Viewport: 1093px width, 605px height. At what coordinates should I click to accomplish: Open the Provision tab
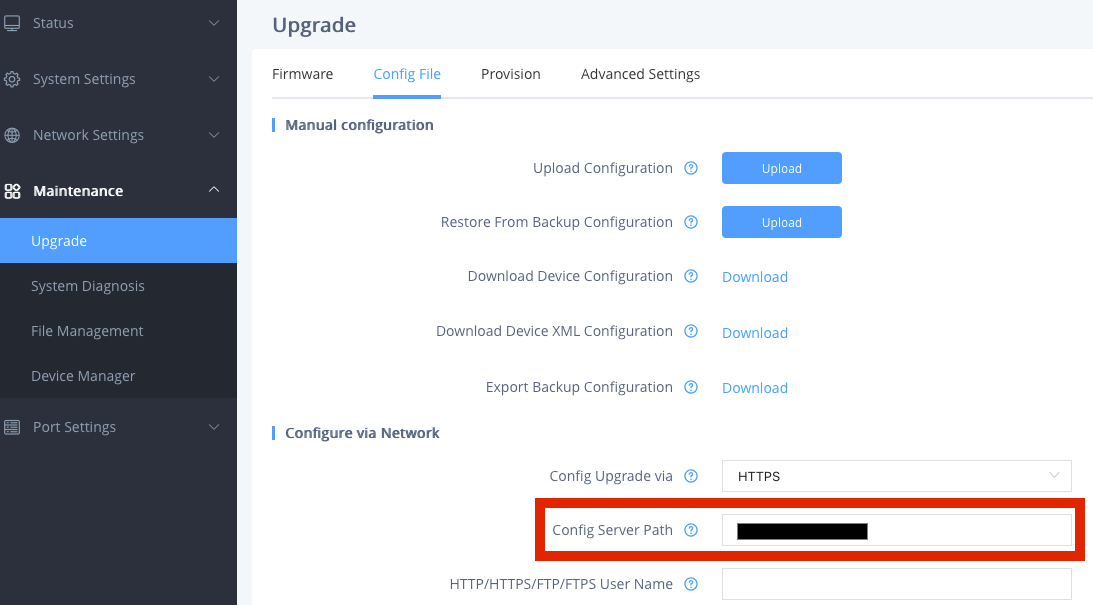point(510,74)
